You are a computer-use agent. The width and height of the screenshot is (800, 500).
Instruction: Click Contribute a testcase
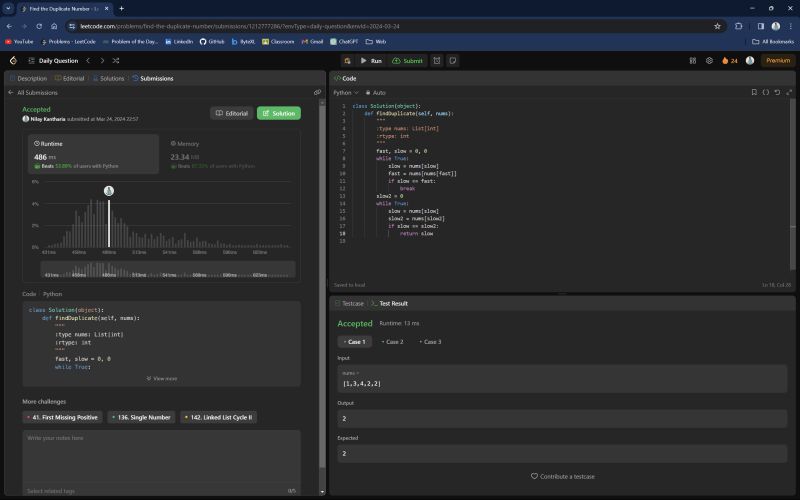click(x=562, y=477)
